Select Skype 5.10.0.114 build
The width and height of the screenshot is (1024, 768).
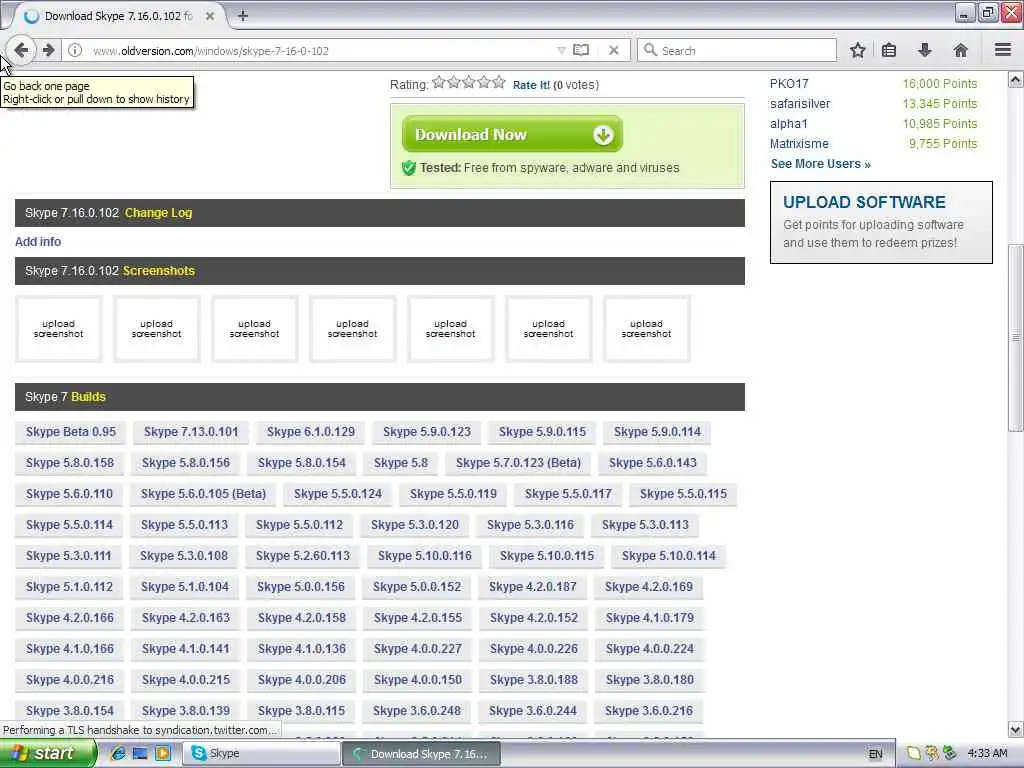(669, 556)
